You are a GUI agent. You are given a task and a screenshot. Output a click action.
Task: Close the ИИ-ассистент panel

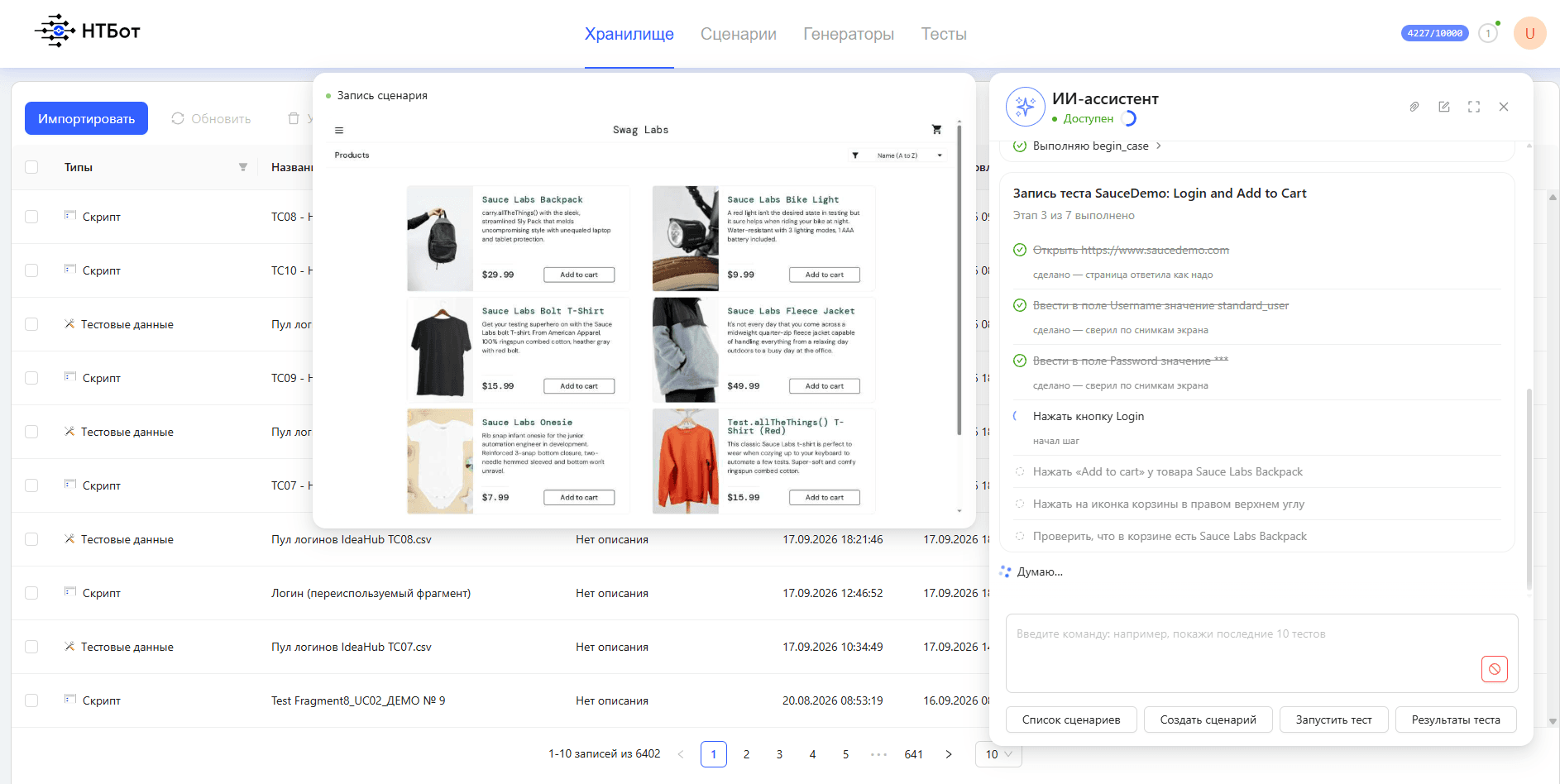click(x=1504, y=107)
